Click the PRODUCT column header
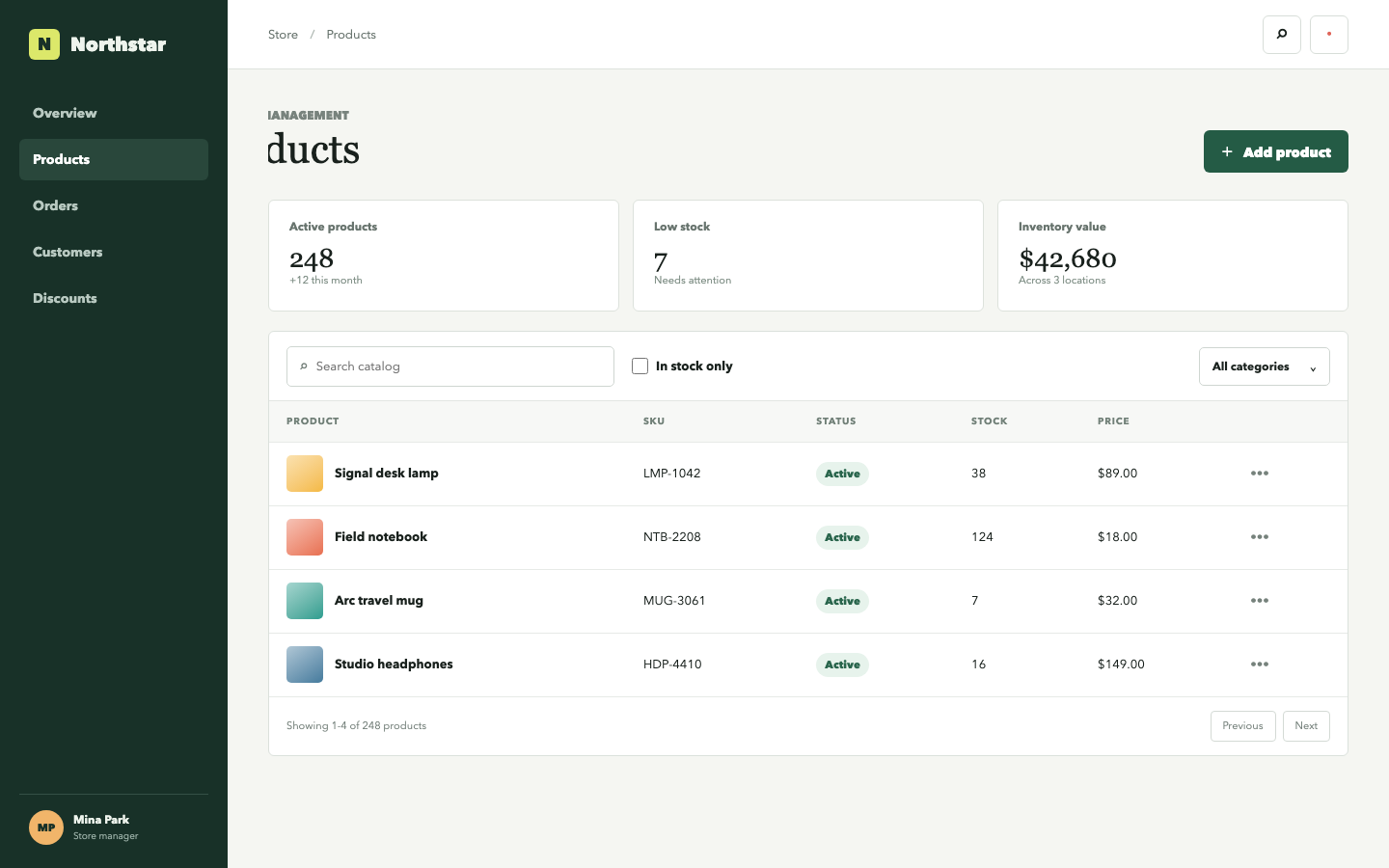 313,421
